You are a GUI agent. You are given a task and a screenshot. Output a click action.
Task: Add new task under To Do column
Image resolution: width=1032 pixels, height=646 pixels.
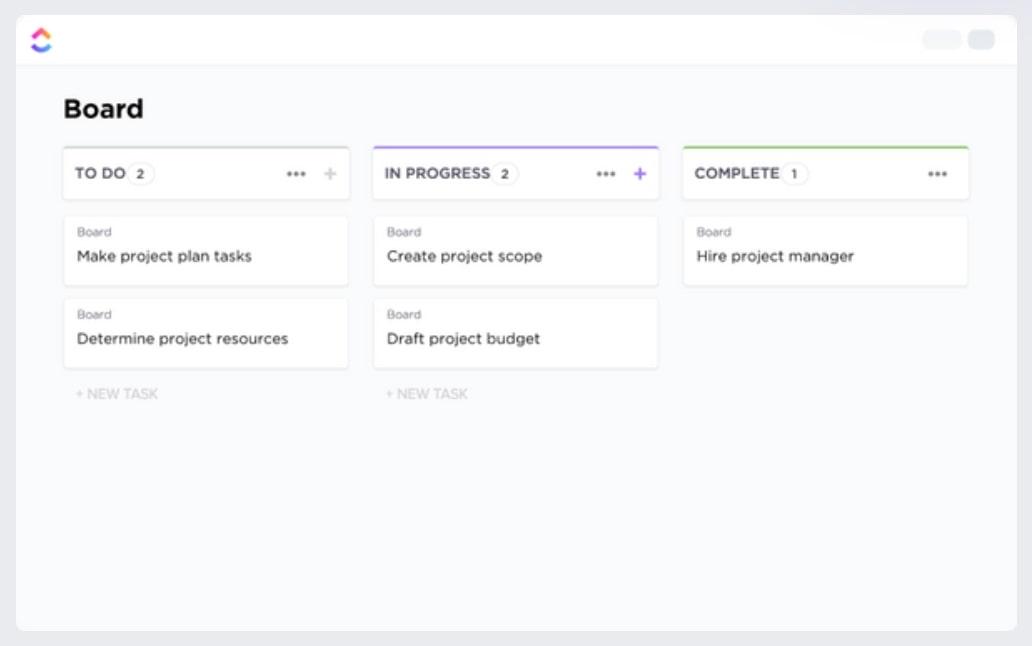pyautogui.click(x=117, y=394)
